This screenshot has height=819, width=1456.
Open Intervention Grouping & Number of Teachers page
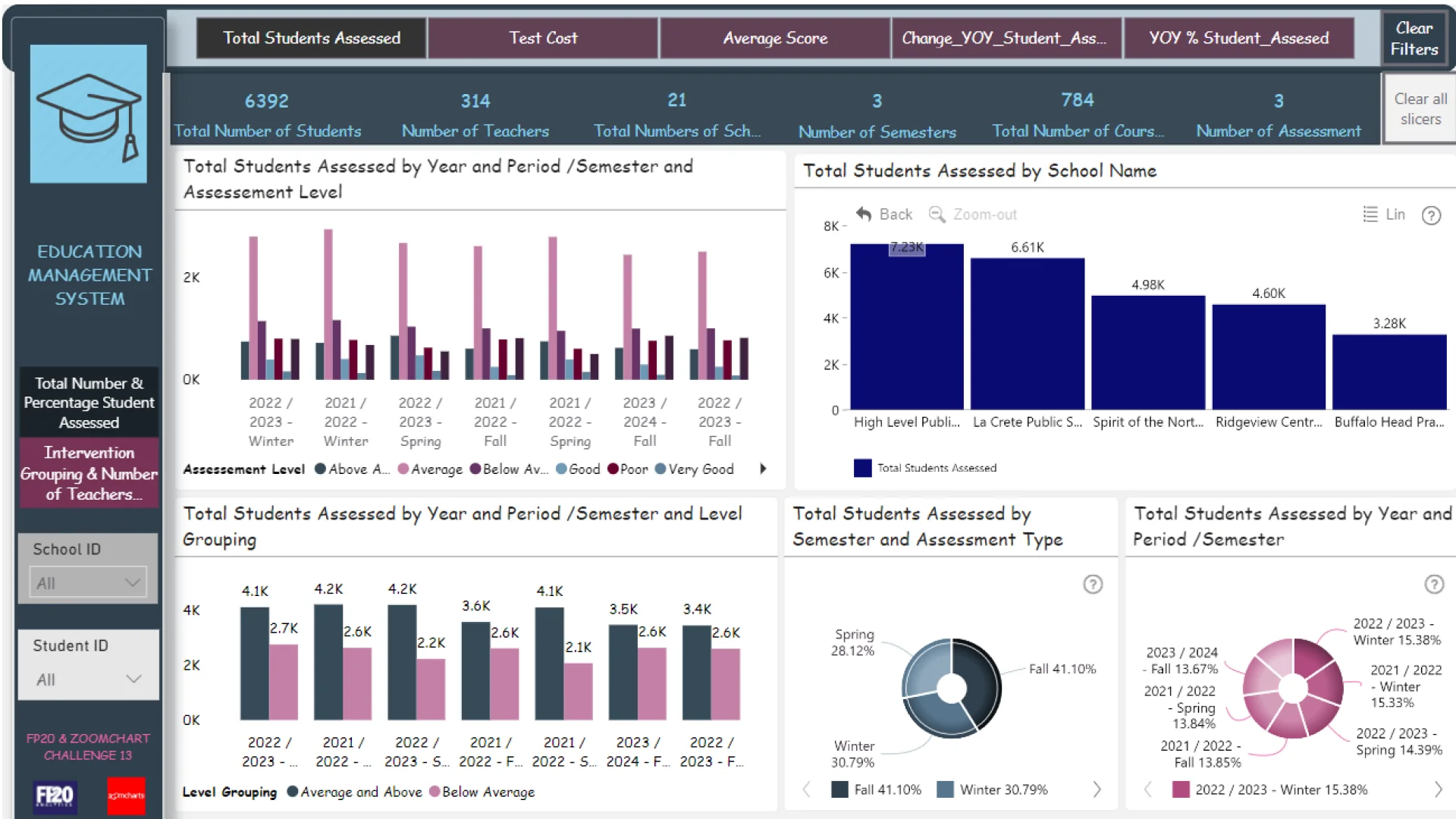pyautogui.click(x=89, y=473)
